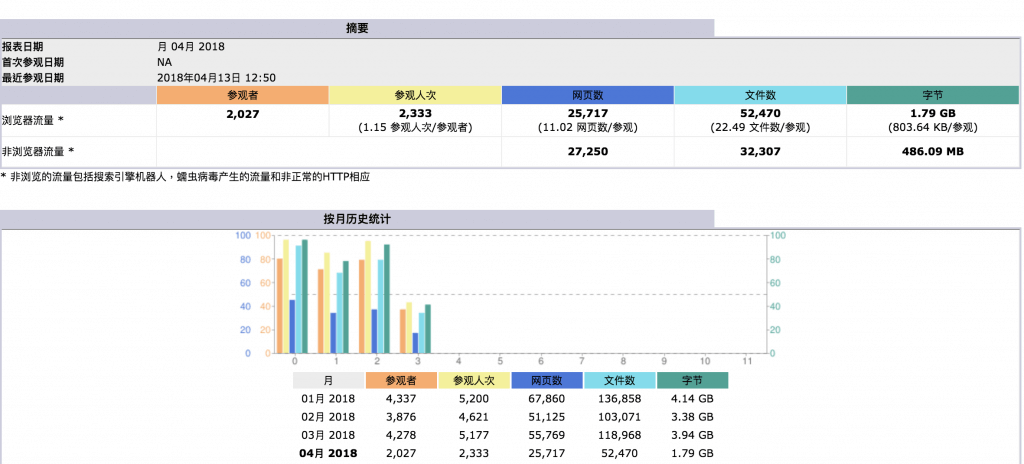Select the 02月 2018 row label

coord(328,417)
